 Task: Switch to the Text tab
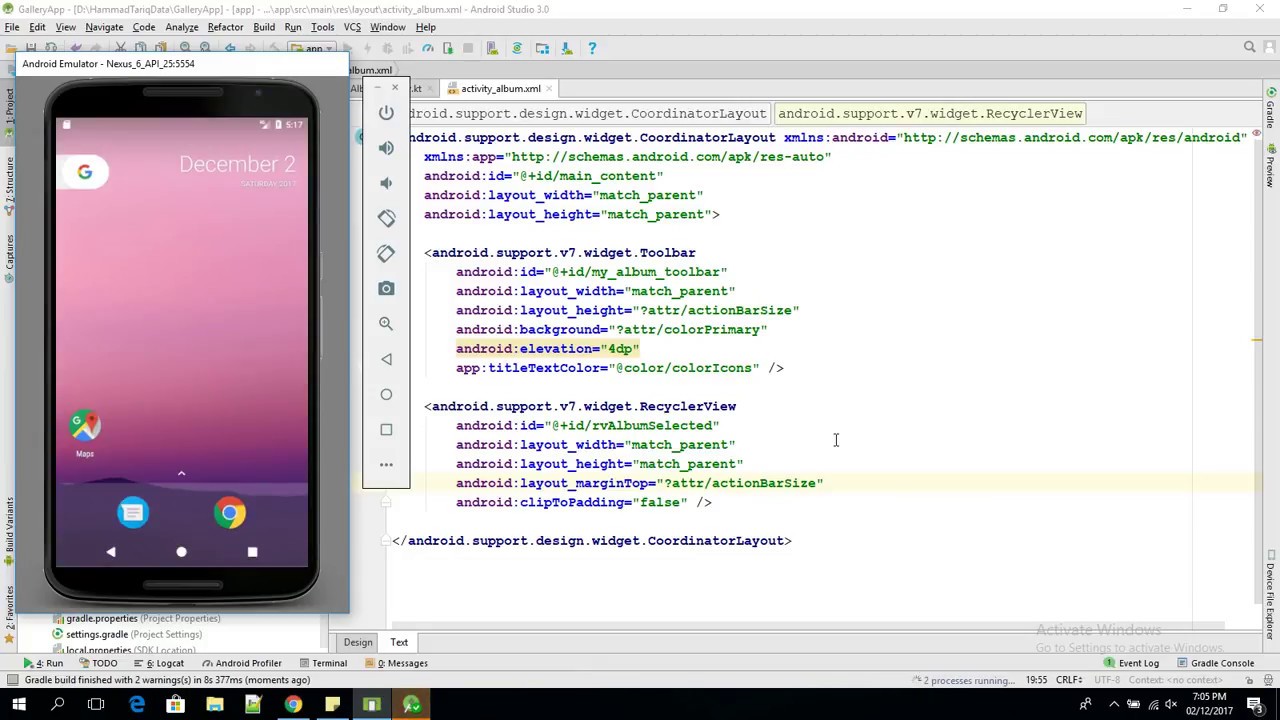pos(399,642)
